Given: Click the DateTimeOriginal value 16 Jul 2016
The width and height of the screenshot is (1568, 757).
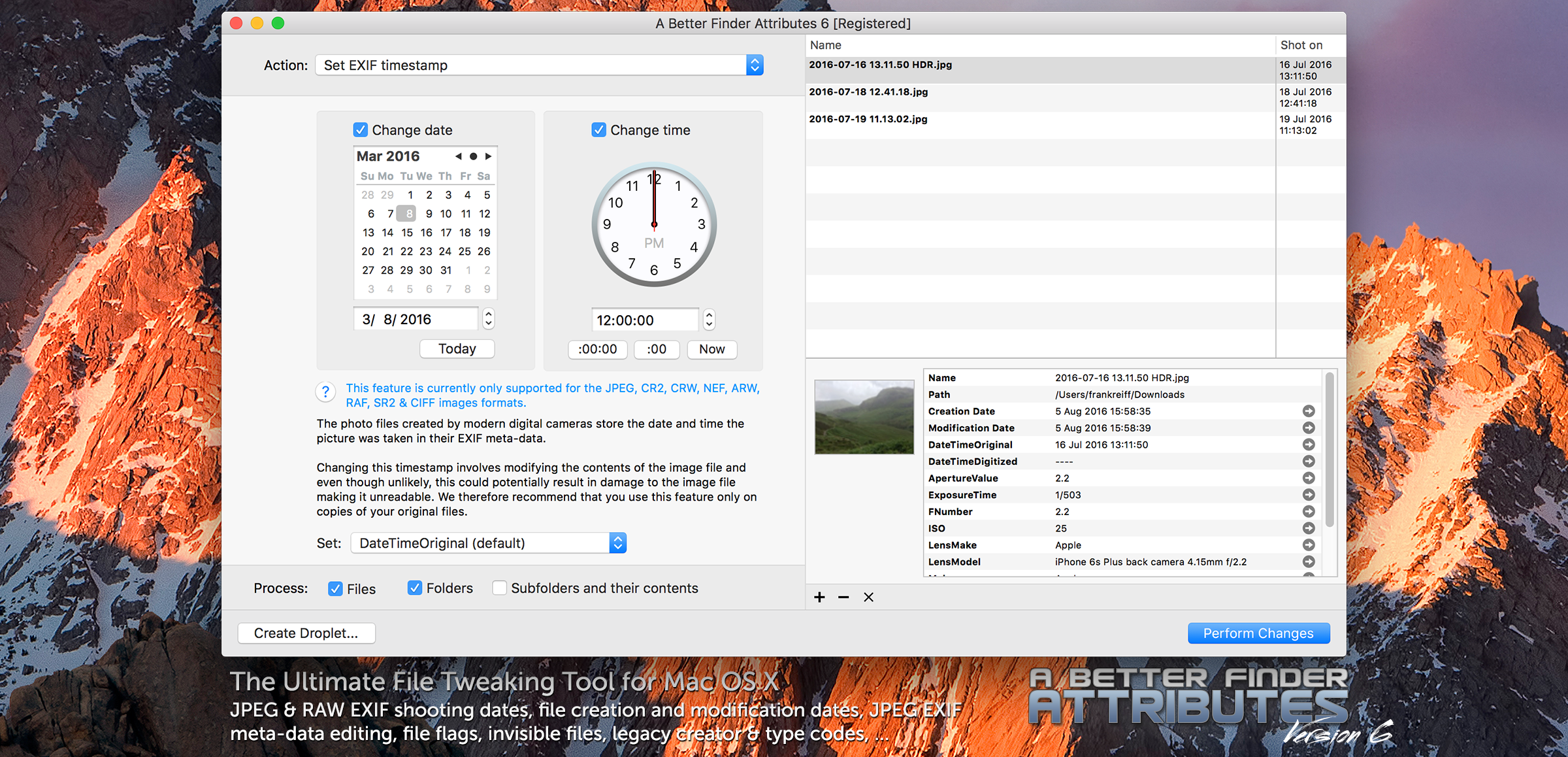Looking at the screenshot, I should click(x=1102, y=445).
